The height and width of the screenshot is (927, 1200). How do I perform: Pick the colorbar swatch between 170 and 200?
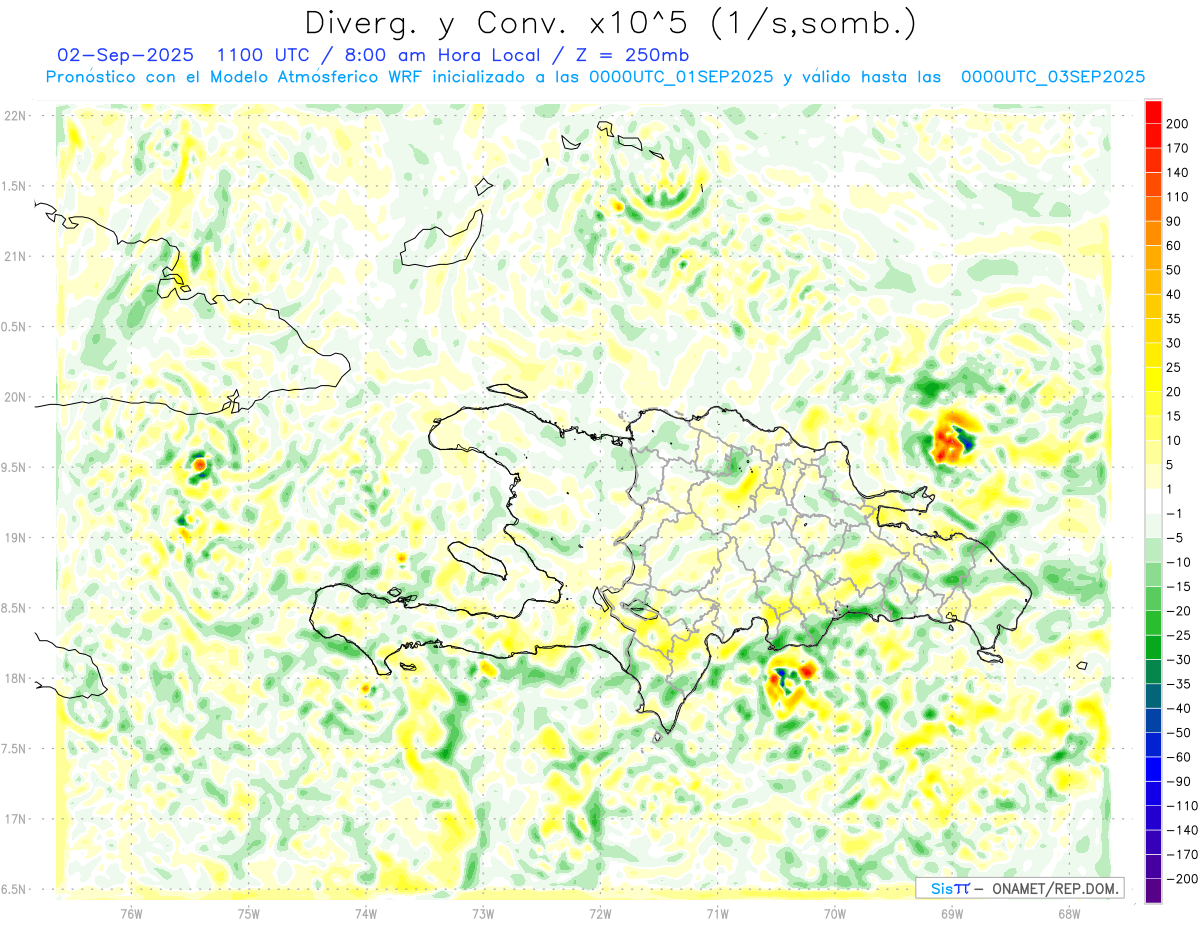pos(1154,136)
